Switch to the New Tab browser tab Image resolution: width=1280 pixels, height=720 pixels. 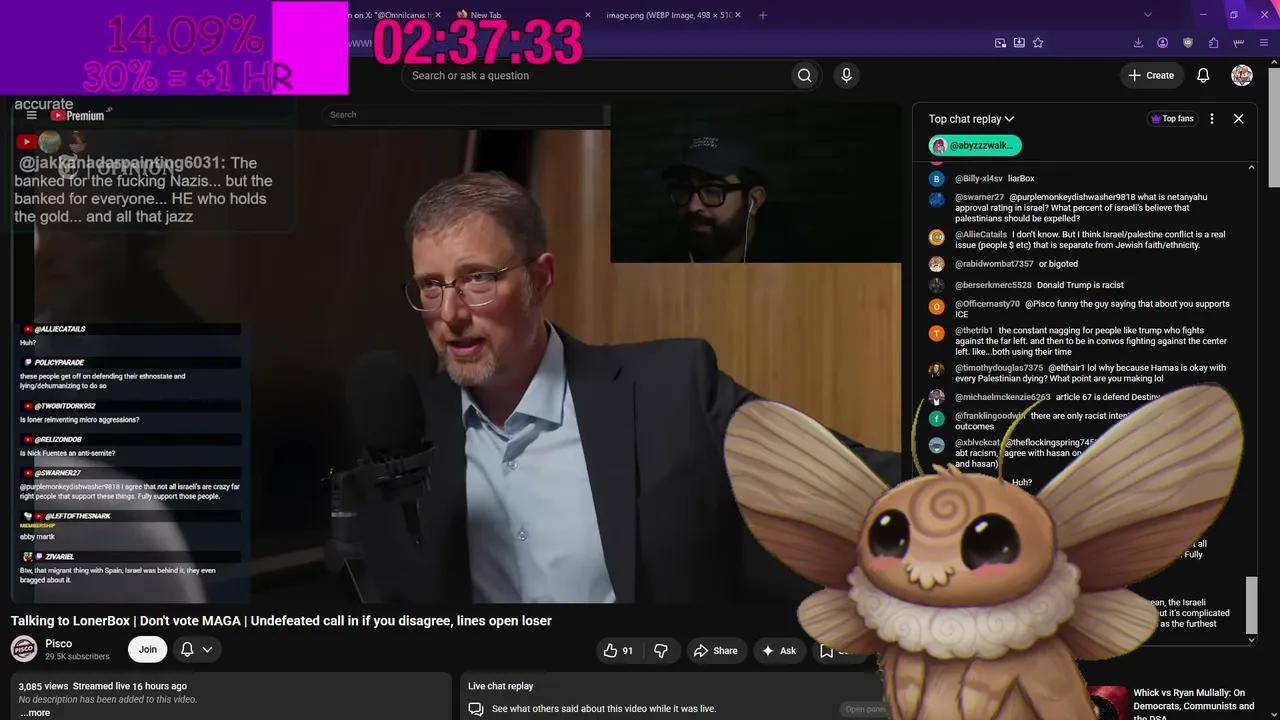point(523,15)
